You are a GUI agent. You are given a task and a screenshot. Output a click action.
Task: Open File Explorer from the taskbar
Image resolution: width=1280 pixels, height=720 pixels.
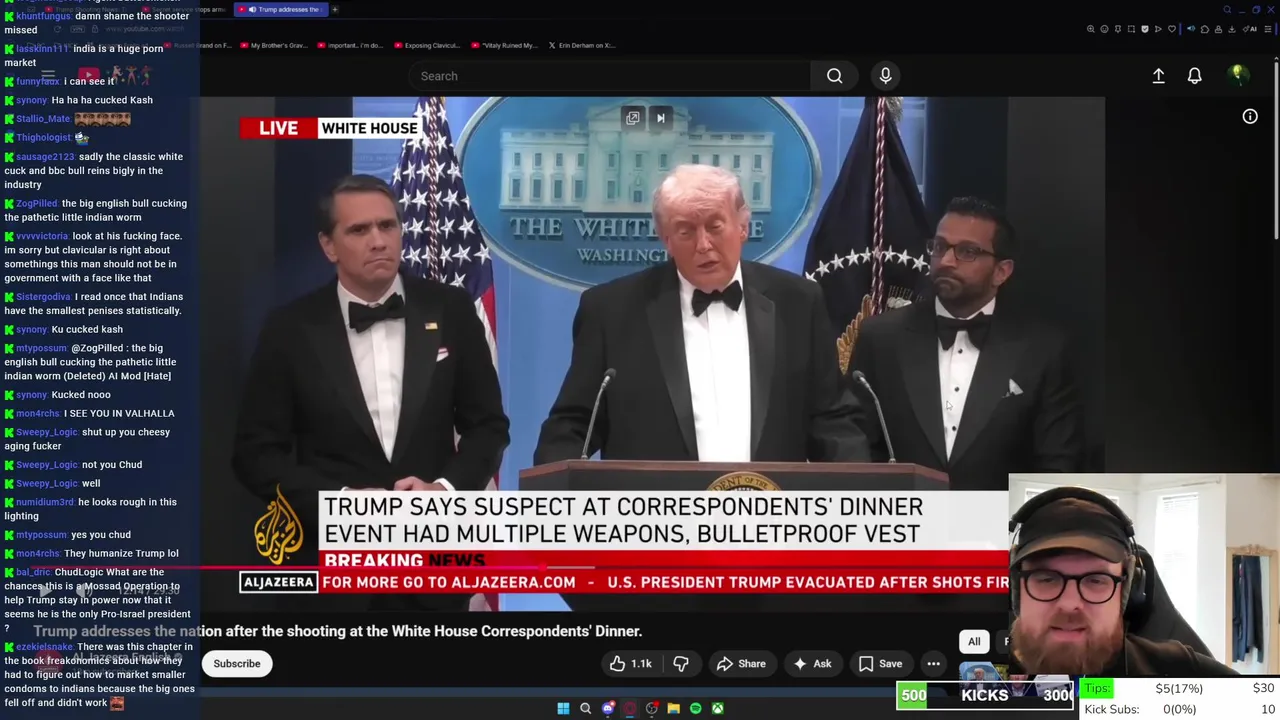click(673, 709)
